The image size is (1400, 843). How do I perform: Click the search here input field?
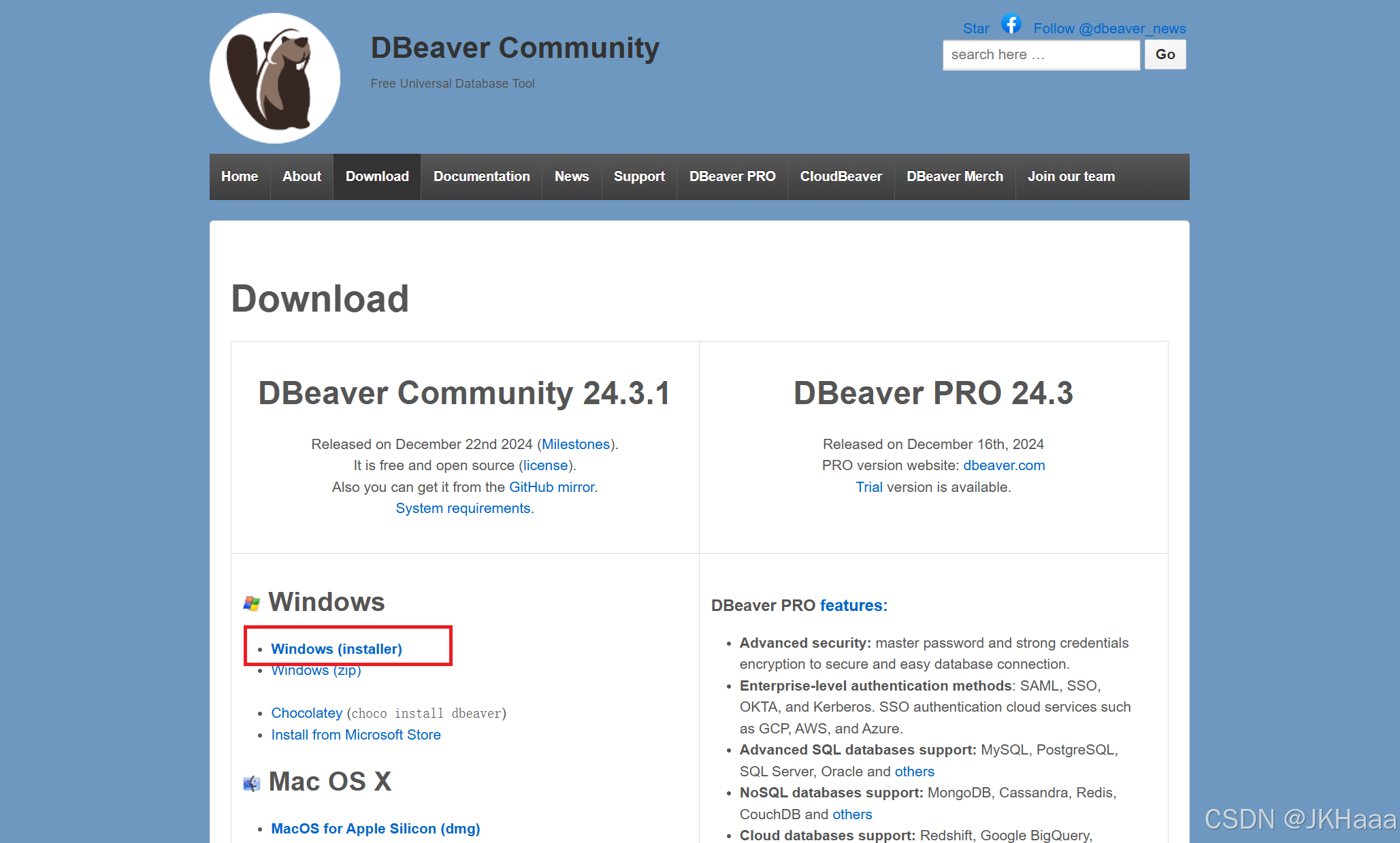tap(1041, 54)
